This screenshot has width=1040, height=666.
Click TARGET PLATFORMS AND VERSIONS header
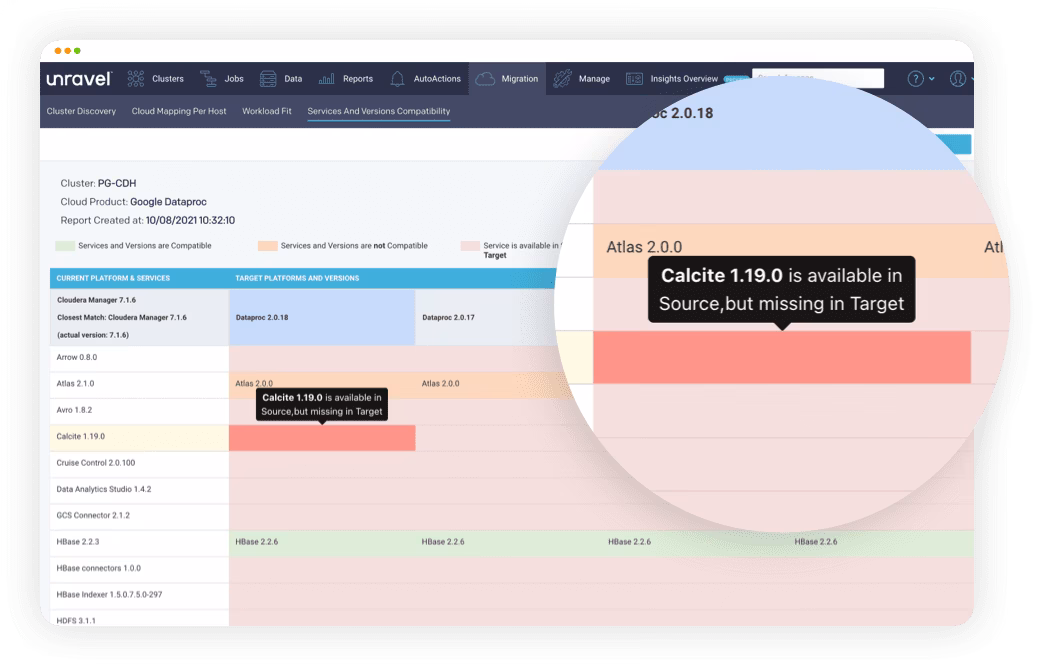tap(297, 279)
